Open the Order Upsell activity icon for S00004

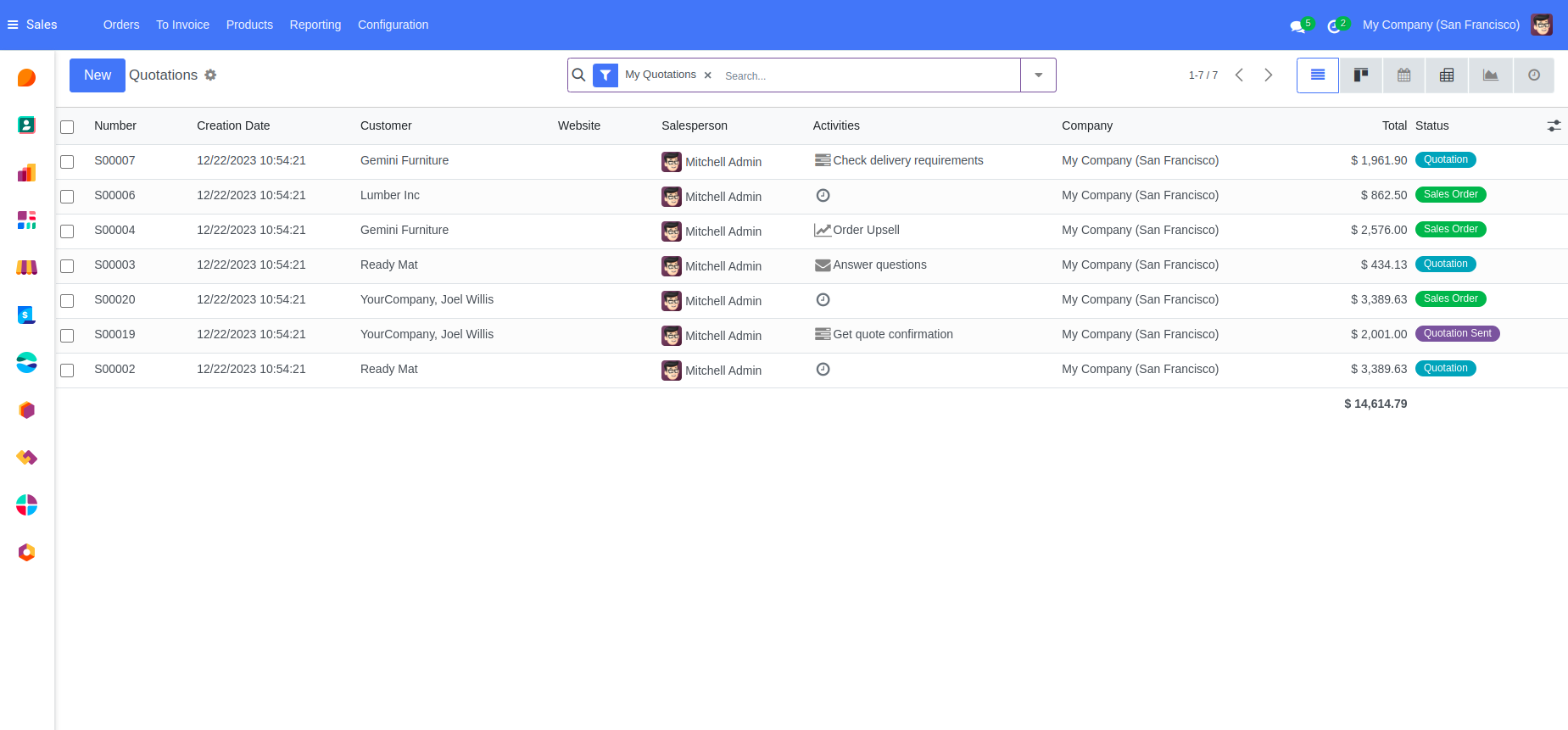pos(823,230)
